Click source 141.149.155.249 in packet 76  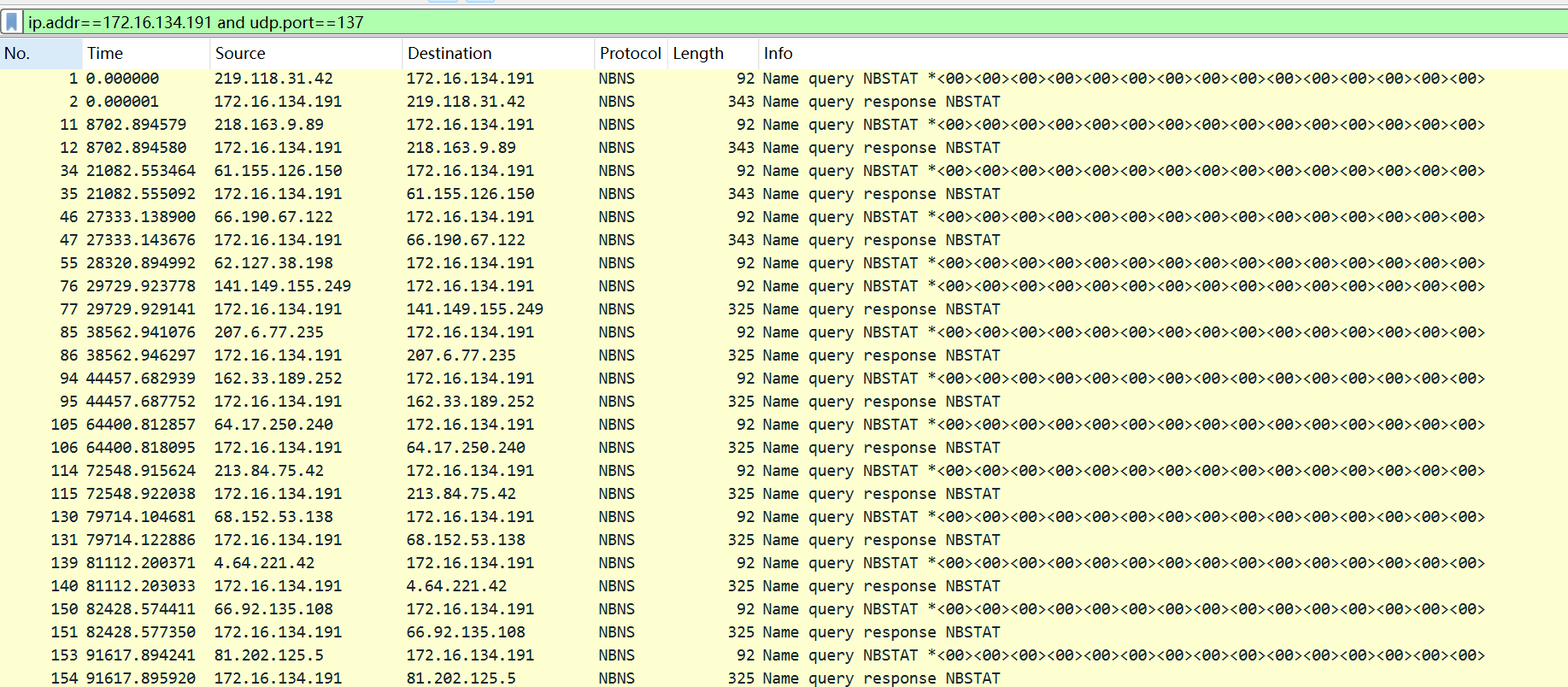(283, 286)
